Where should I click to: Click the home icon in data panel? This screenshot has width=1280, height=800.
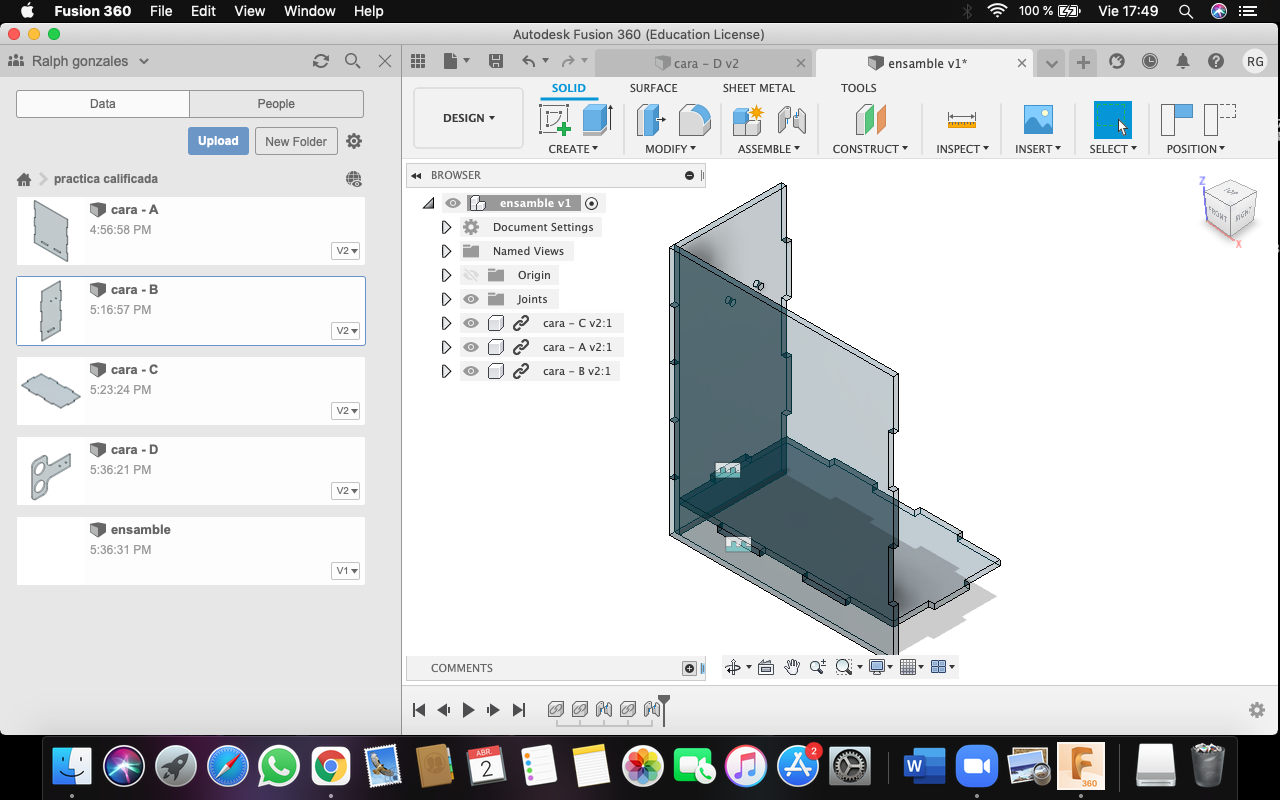(24, 179)
